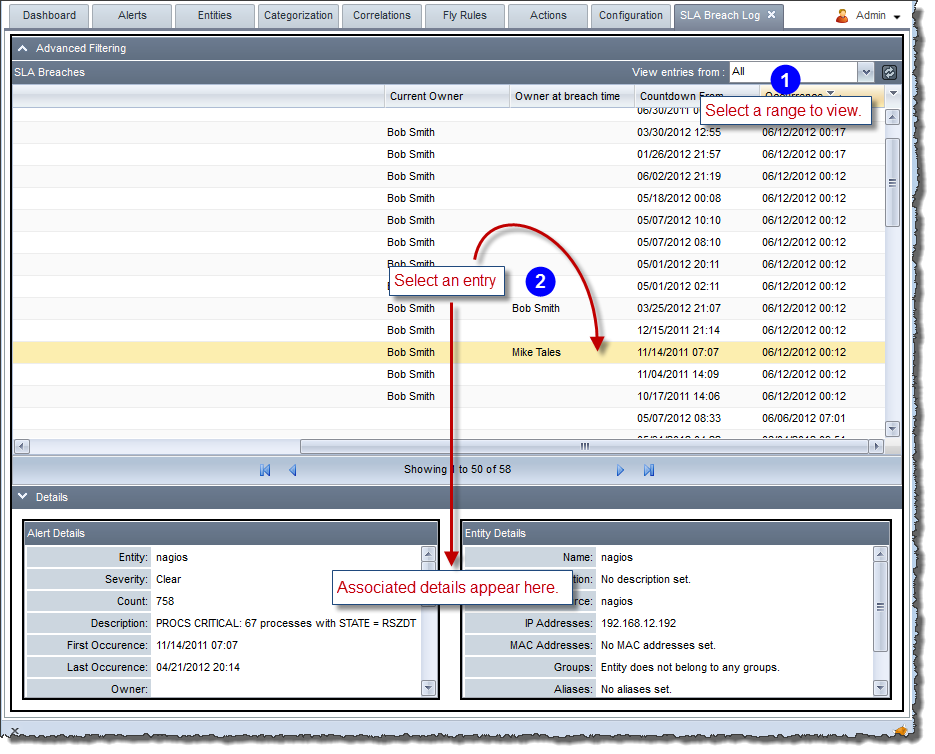Click the Admin user icon
This screenshot has width=935, height=754.
click(842, 16)
